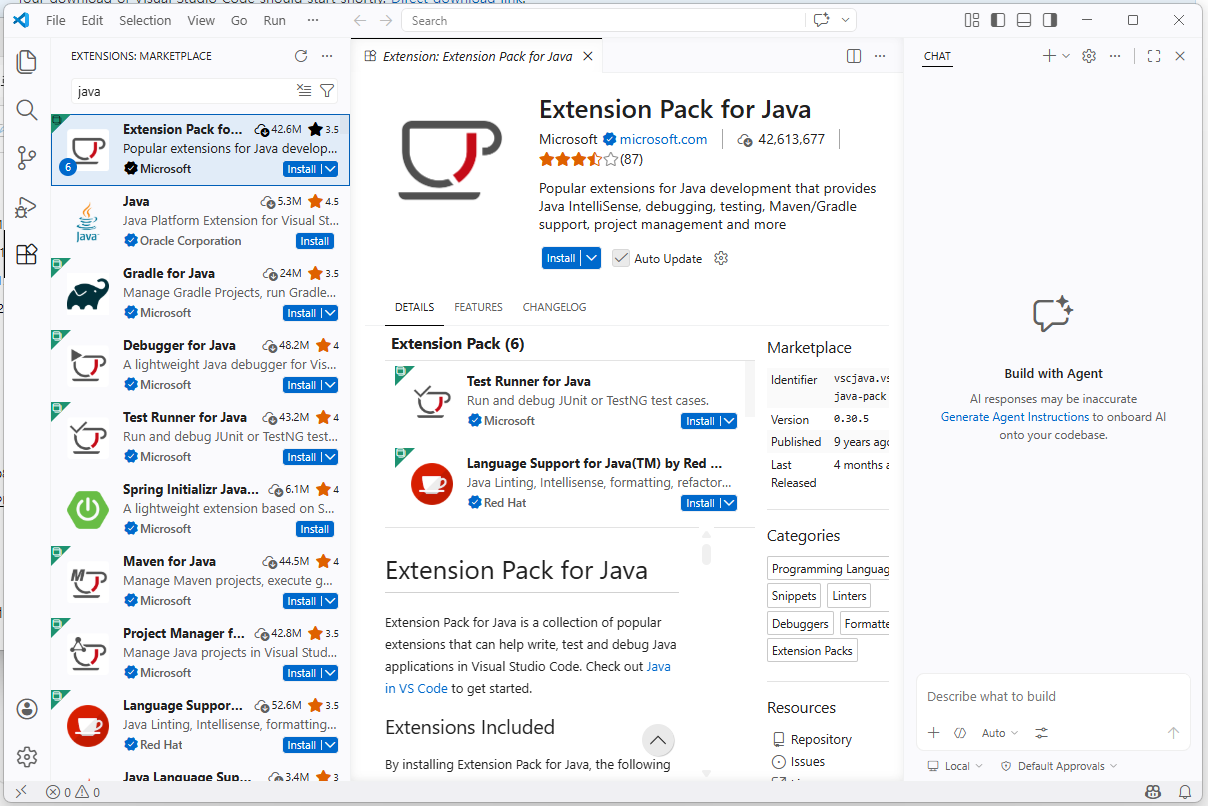Select the DETAILS tab
The height and width of the screenshot is (806, 1208).
tap(414, 307)
